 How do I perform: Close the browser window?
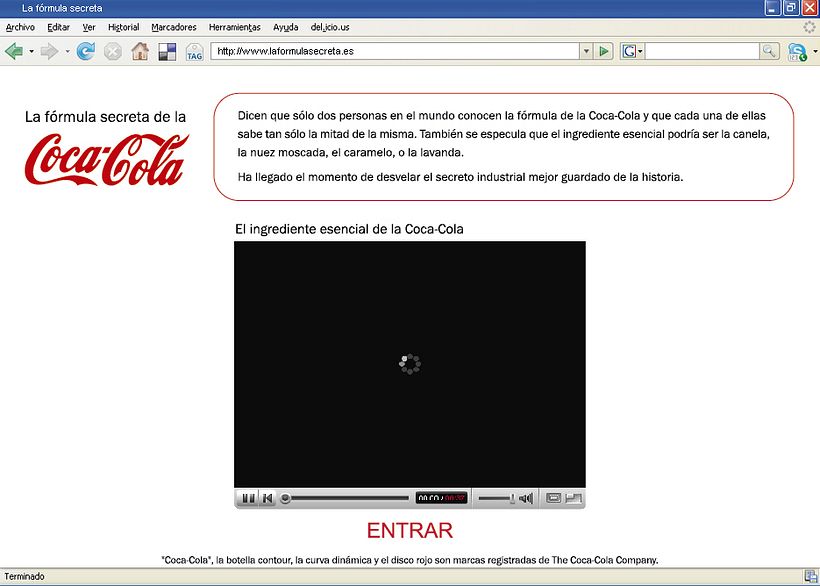click(810, 8)
